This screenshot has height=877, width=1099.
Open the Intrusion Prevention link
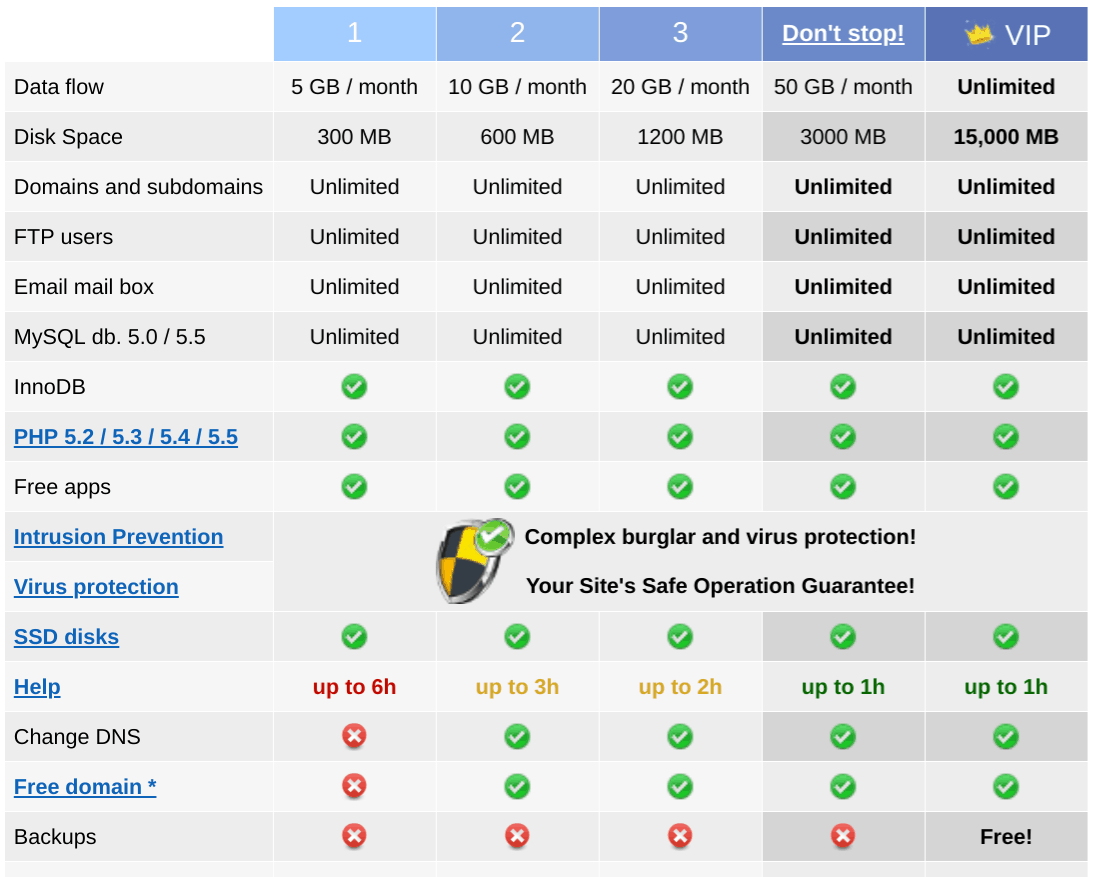point(118,537)
